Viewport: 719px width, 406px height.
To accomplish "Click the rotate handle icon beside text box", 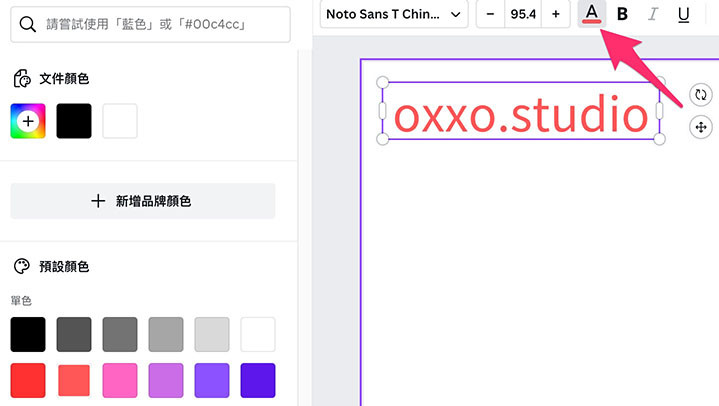I will [x=701, y=95].
